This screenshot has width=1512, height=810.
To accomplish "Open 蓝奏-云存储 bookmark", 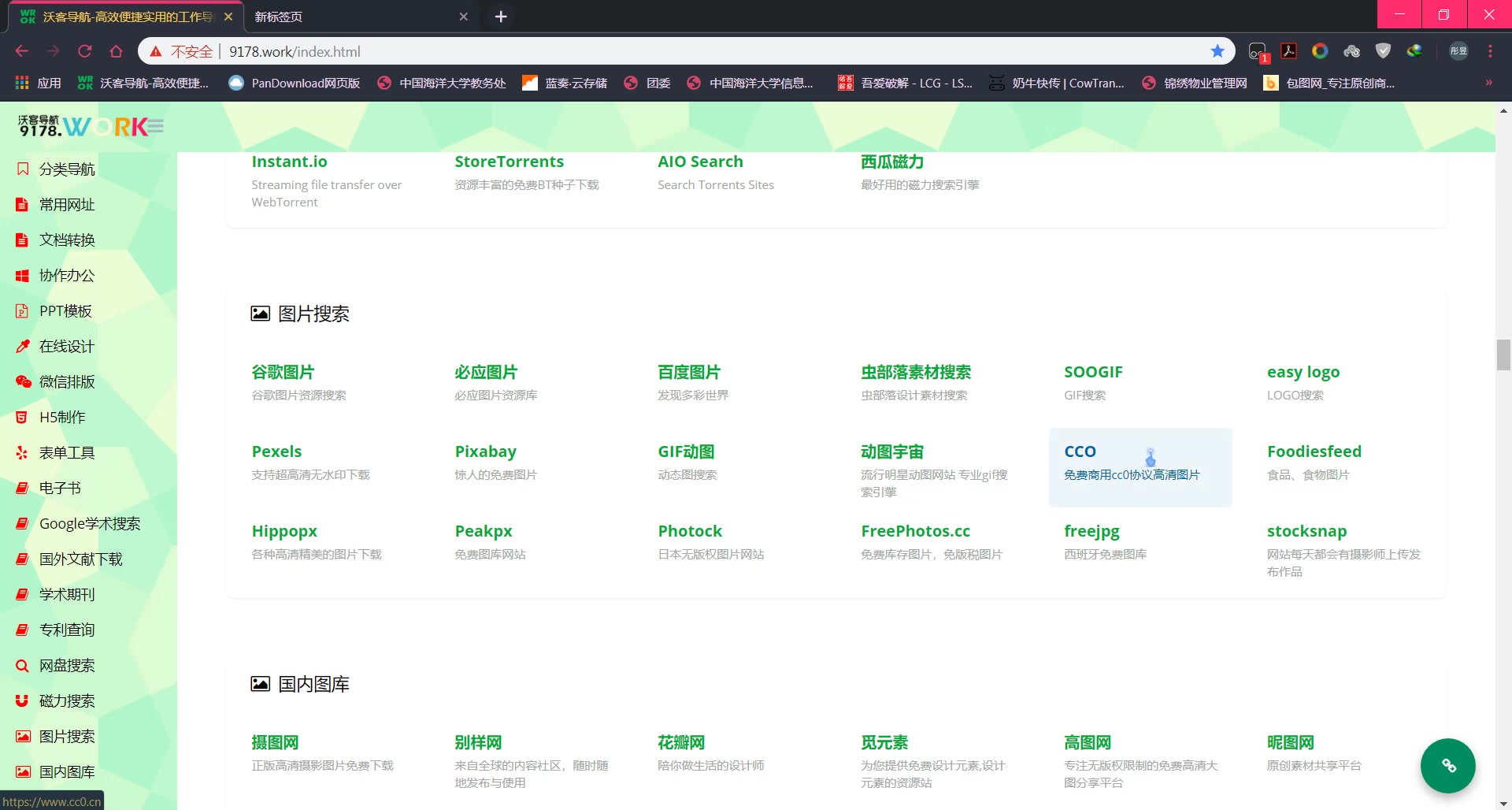I will (x=565, y=83).
